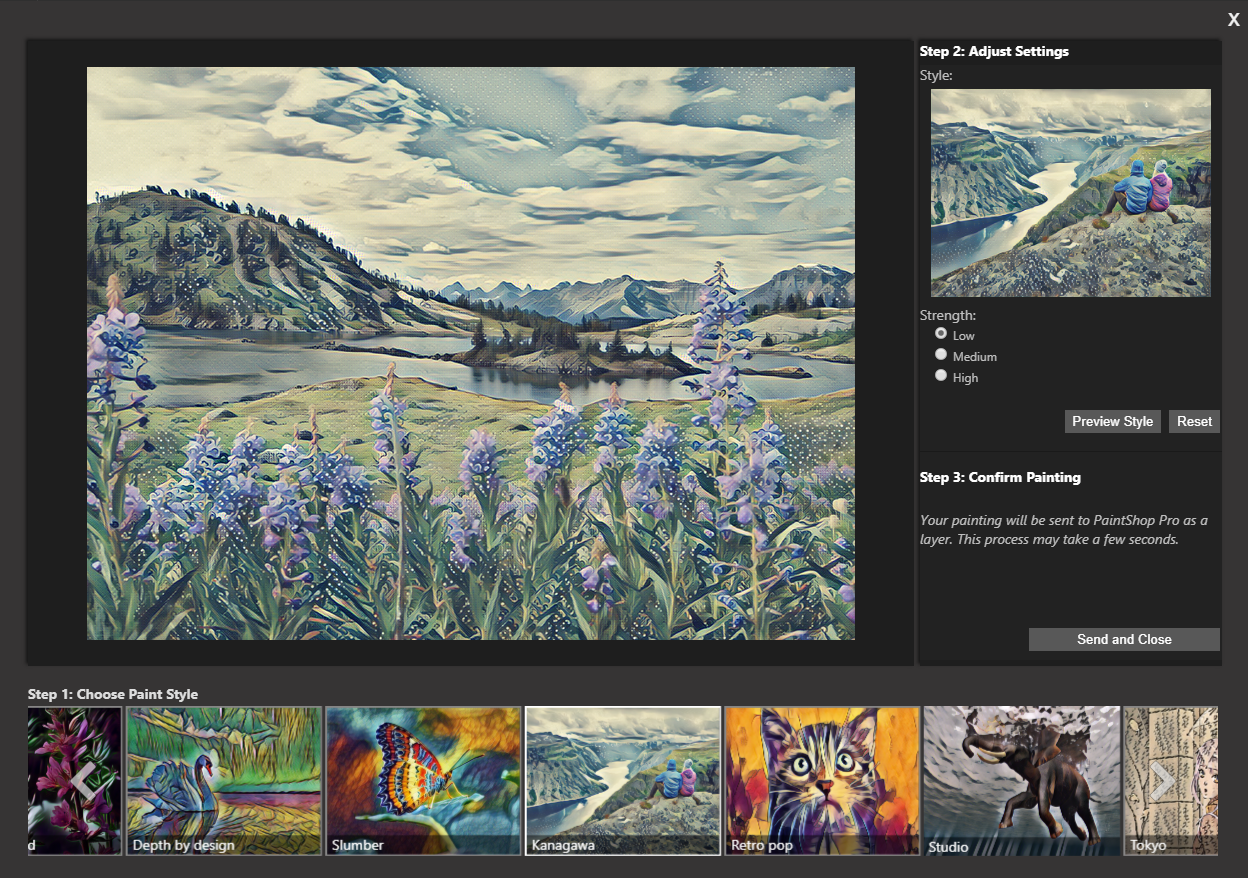The height and width of the screenshot is (878, 1248).
Task: Click the style preview image under Step 2
Action: coord(1070,193)
